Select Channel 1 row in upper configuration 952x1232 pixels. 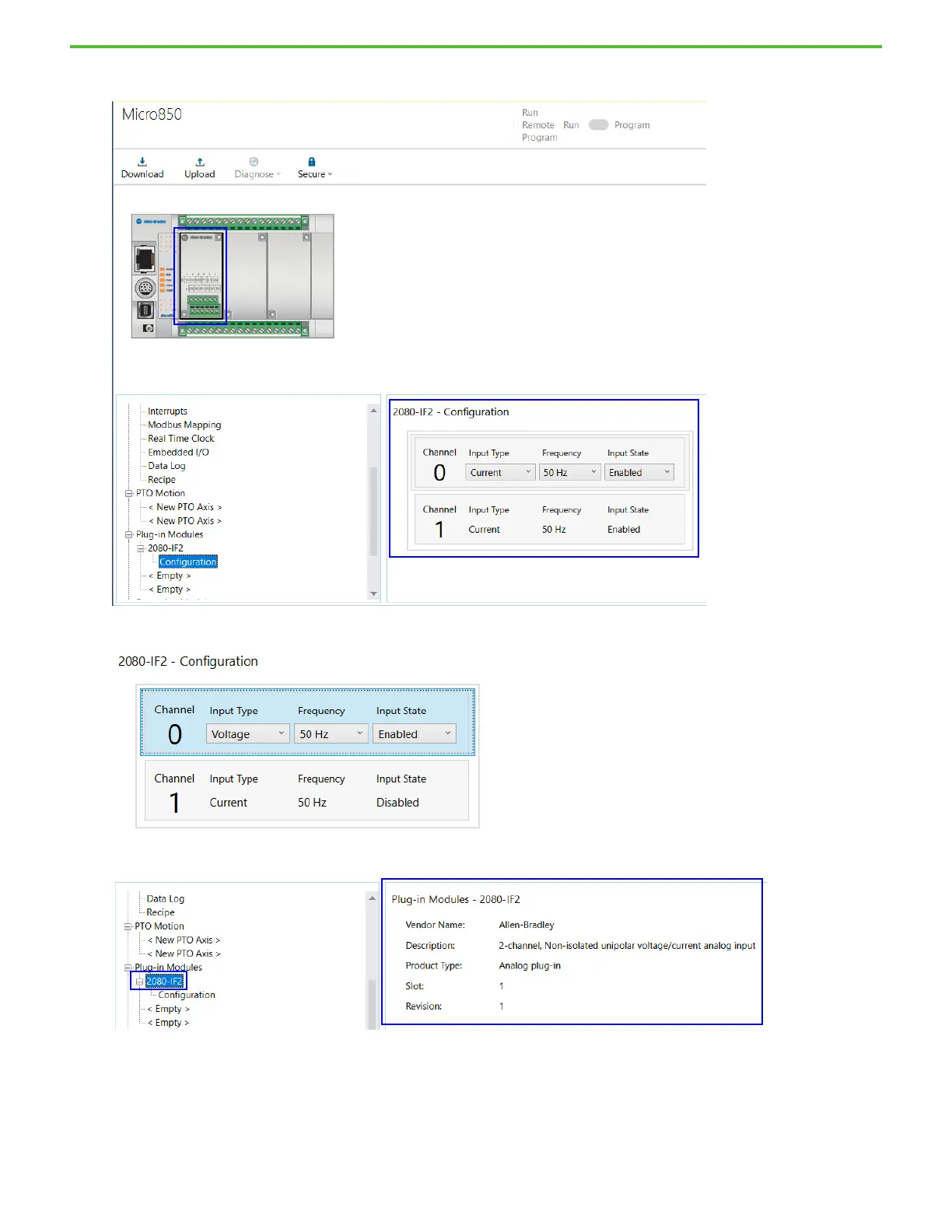click(548, 520)
